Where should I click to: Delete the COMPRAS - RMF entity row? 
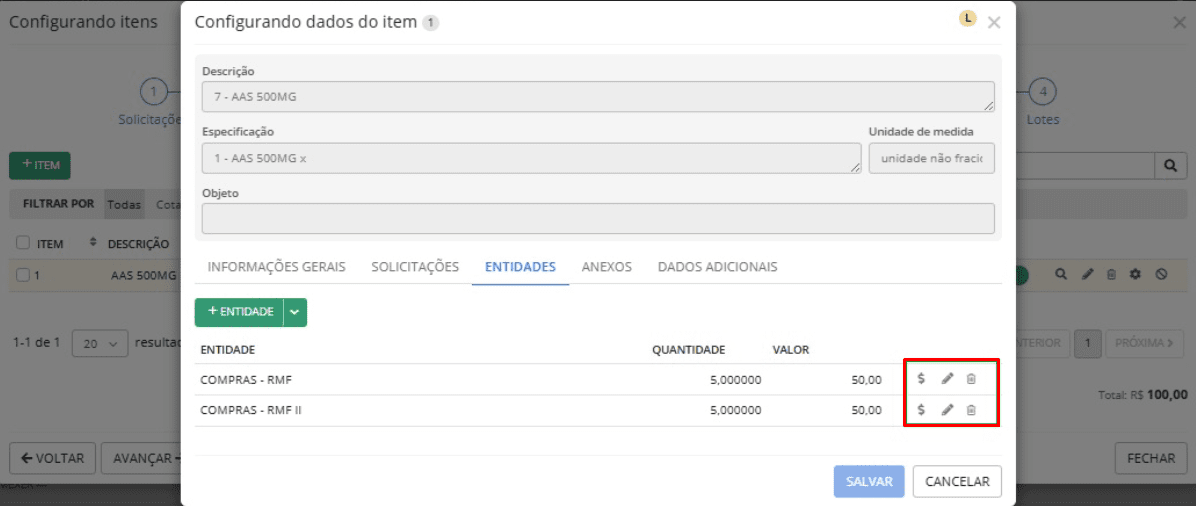(971, 379)
